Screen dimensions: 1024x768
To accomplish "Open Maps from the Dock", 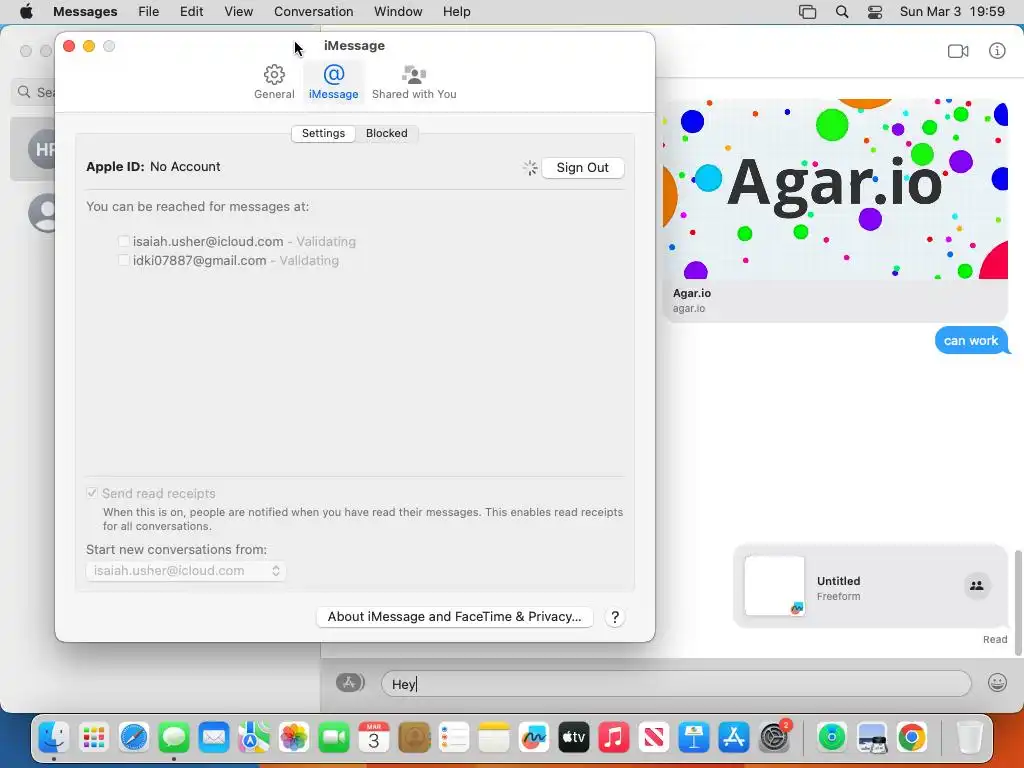I will pyautogui.click(x=253, y=737).
